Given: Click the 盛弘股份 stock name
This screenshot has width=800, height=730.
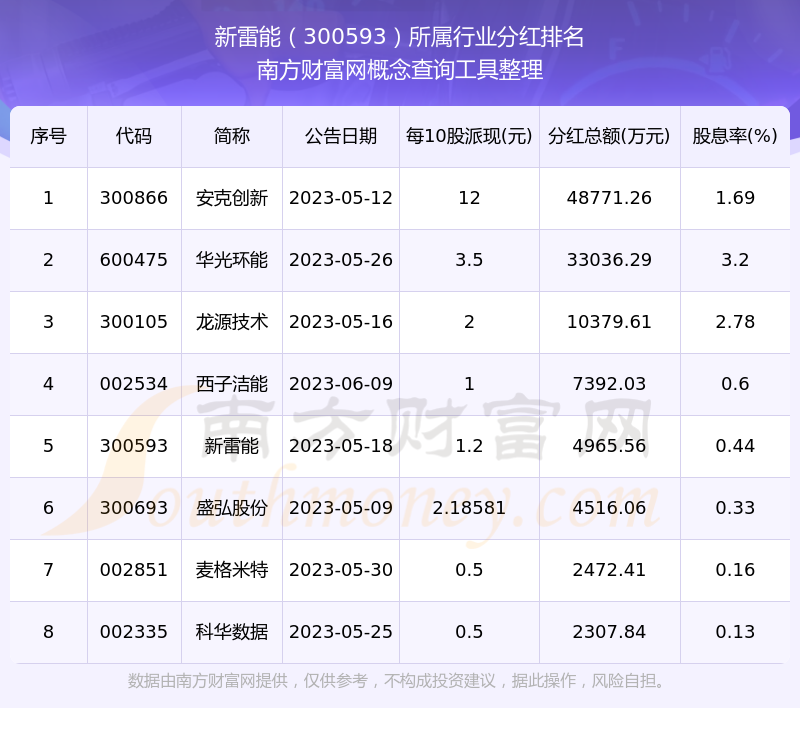Looking at the screenshot, I should 232,508.
